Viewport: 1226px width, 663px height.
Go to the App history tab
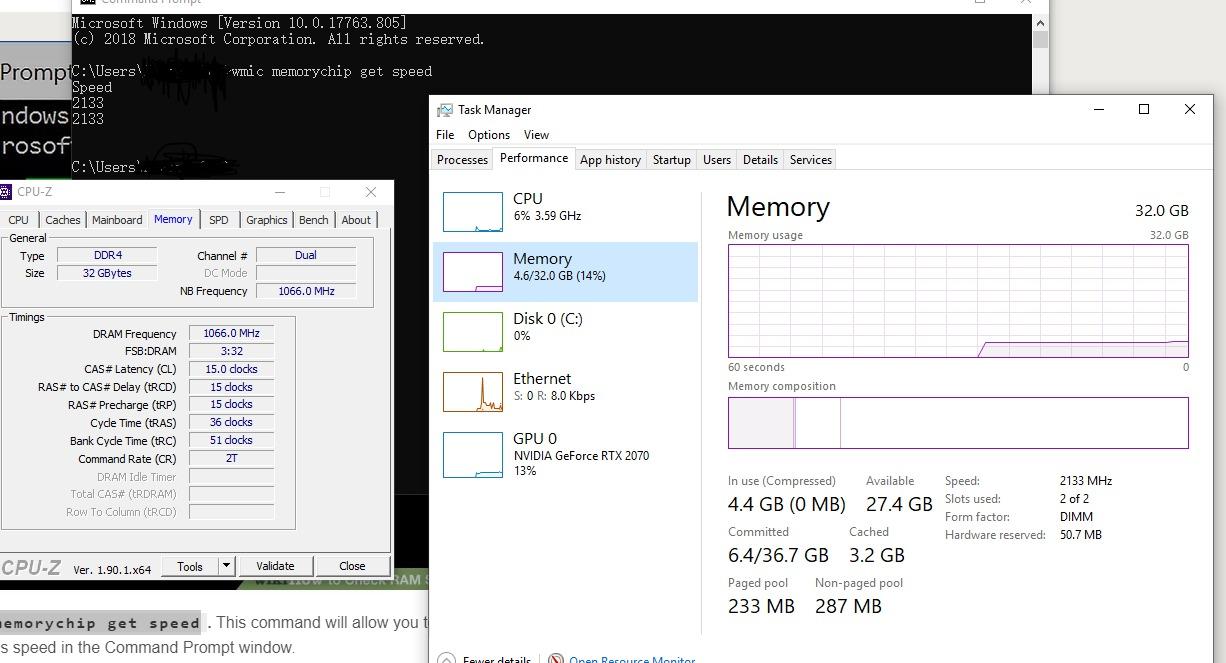pos(610,160)
